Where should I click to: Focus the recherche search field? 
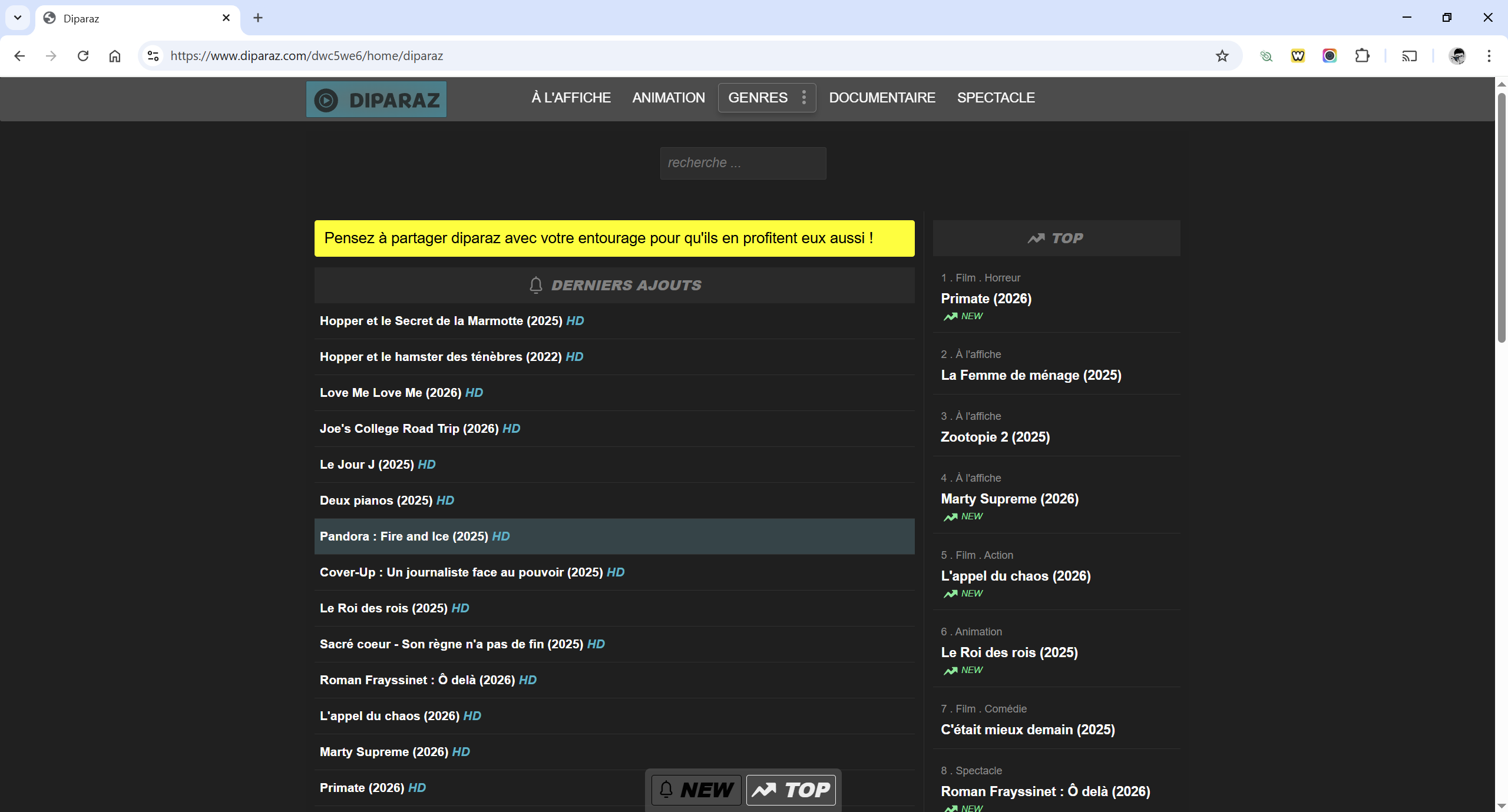pos(743,163)
